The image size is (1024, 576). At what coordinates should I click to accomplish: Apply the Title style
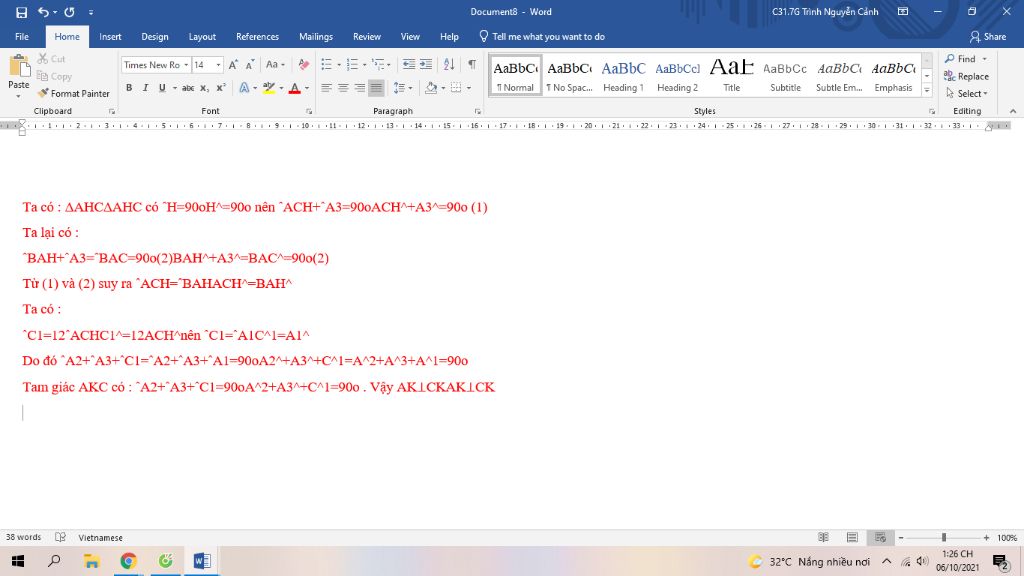pos(731,76)
